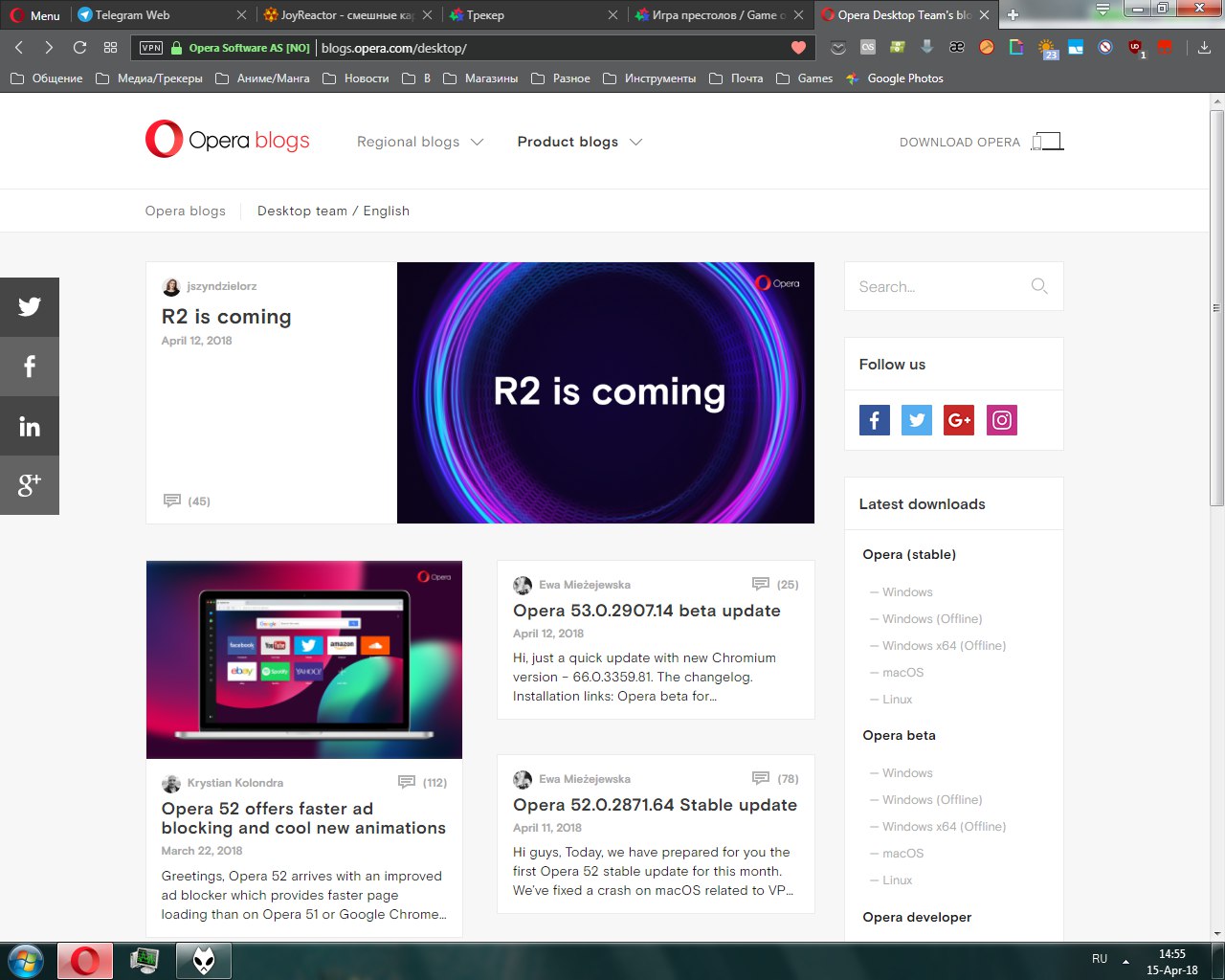Open Opera 52.0.2871.64 Stable update post

click(x=655, y=805)
